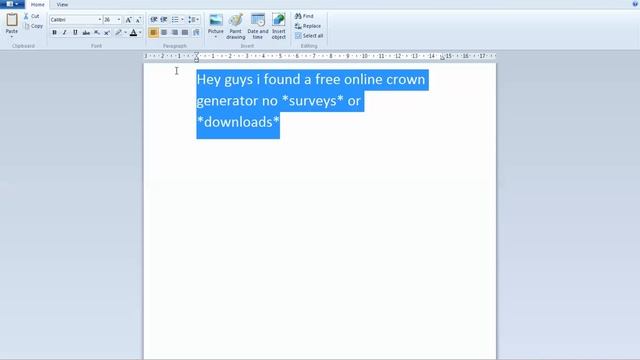Click the word "*downloads*" in the document
The image size is (640, 360).
pos(238,122)
